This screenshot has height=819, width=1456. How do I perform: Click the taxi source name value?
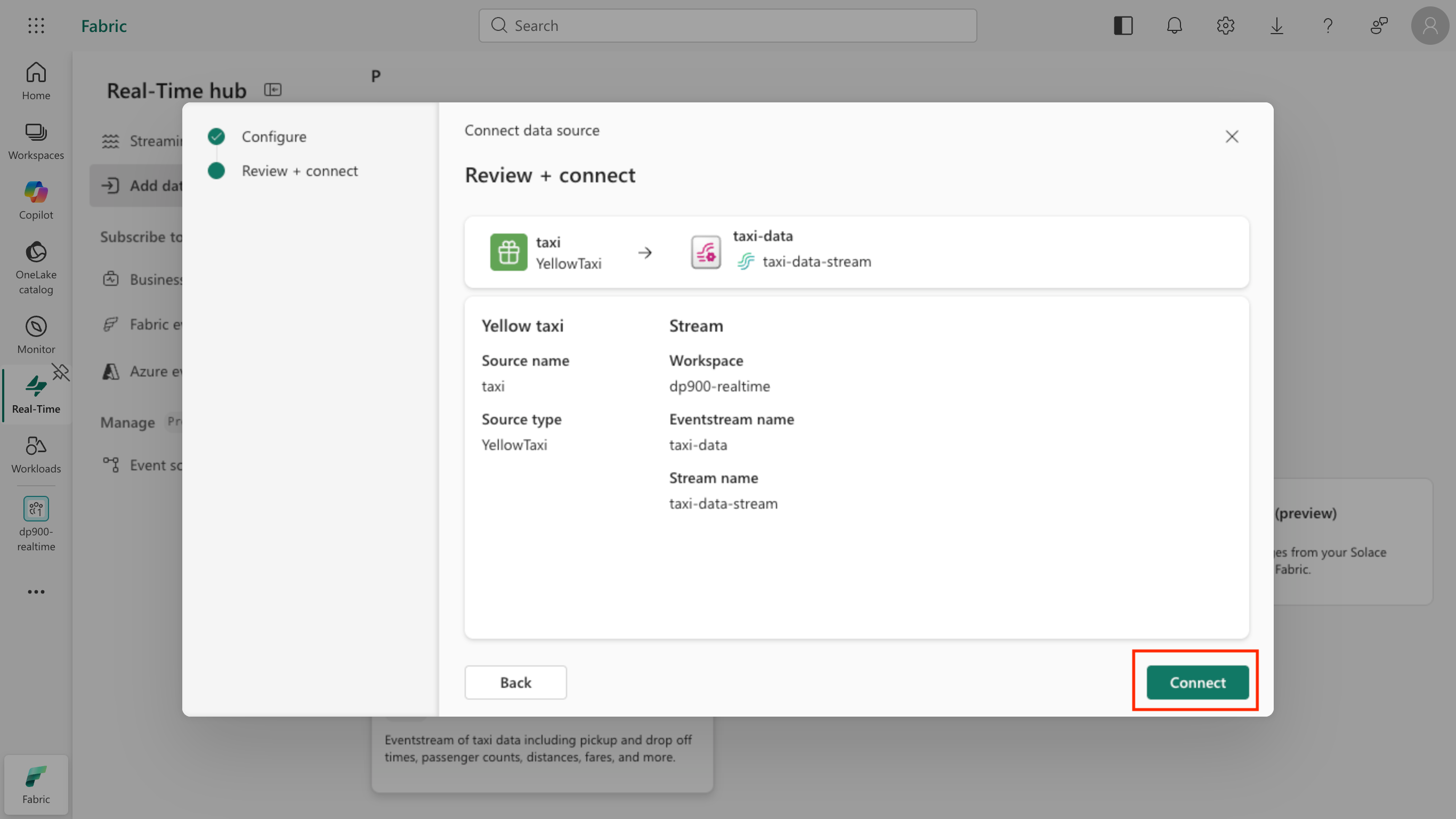tap(492, 387)
